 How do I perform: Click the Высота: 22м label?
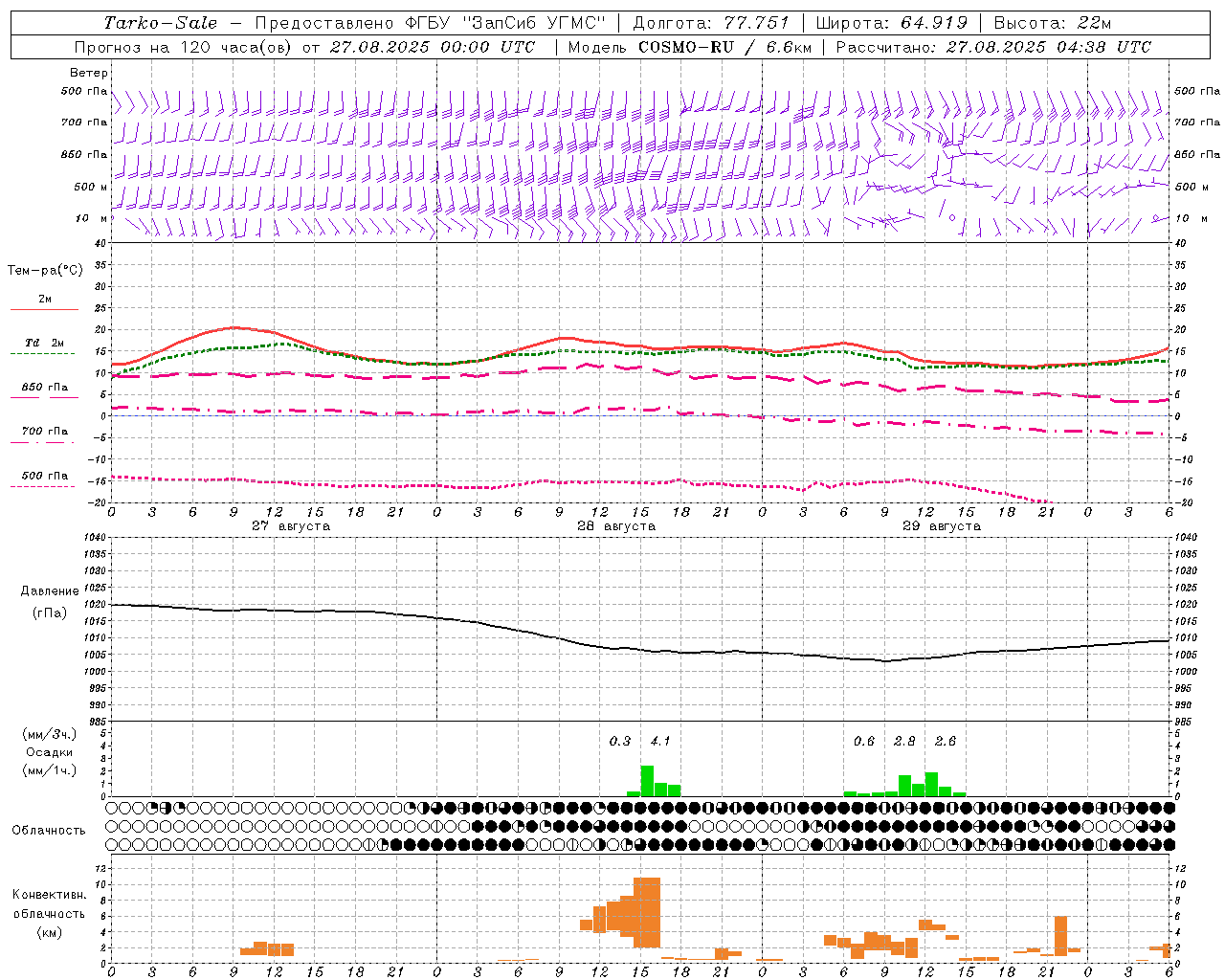coord(1053,23)
